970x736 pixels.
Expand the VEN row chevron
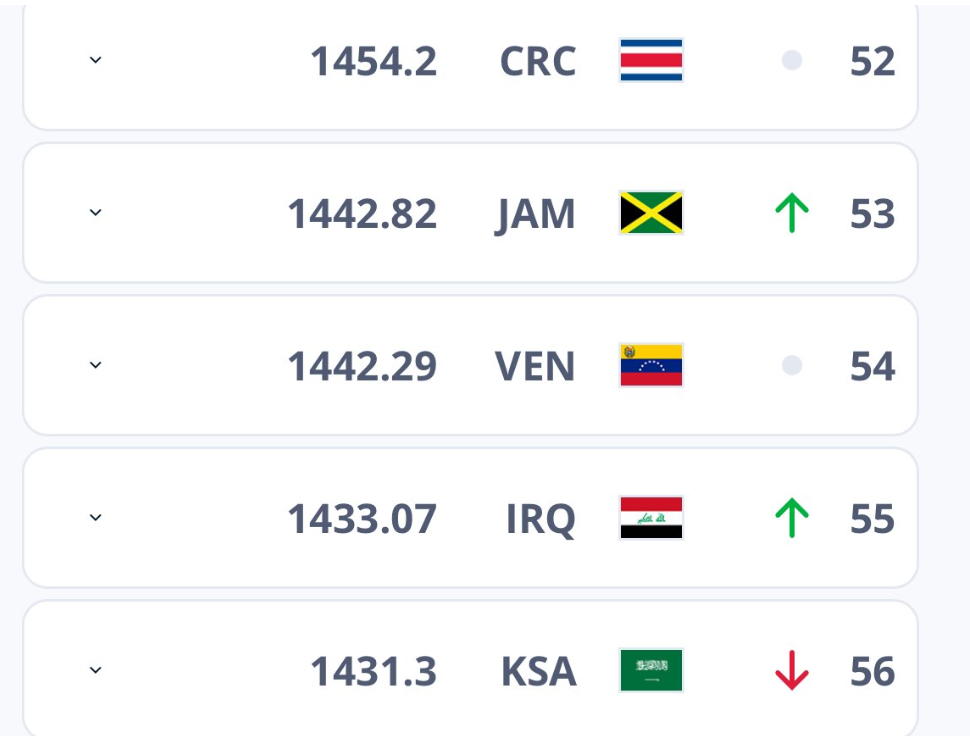click(x=95, y=365)
